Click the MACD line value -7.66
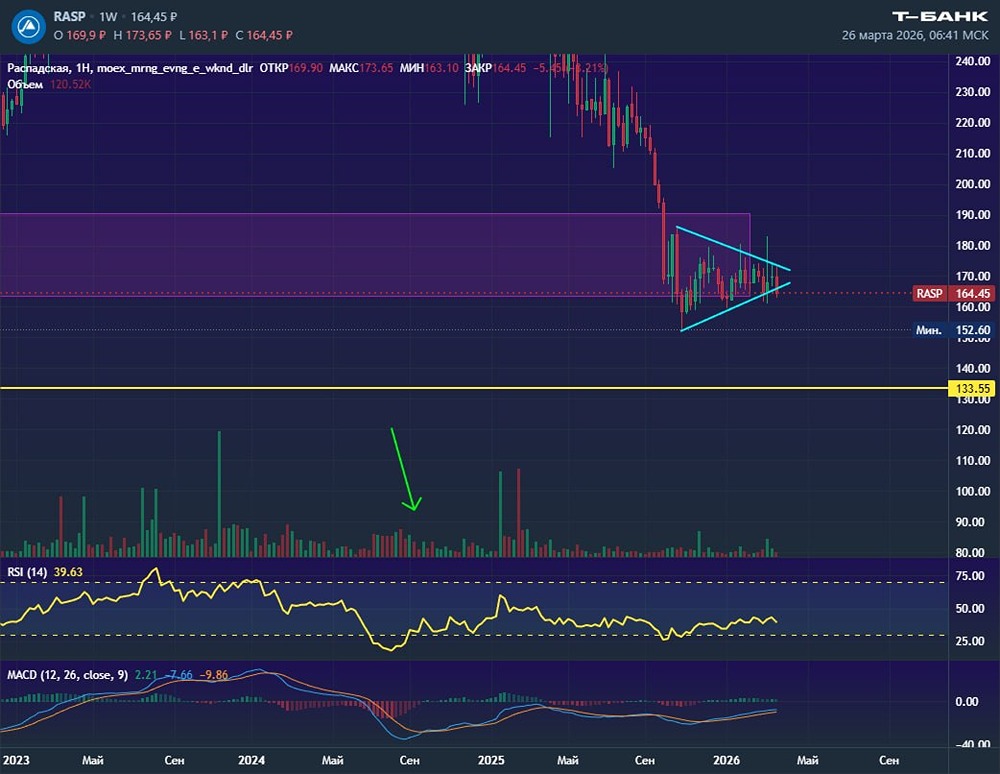 pos(179,675)
